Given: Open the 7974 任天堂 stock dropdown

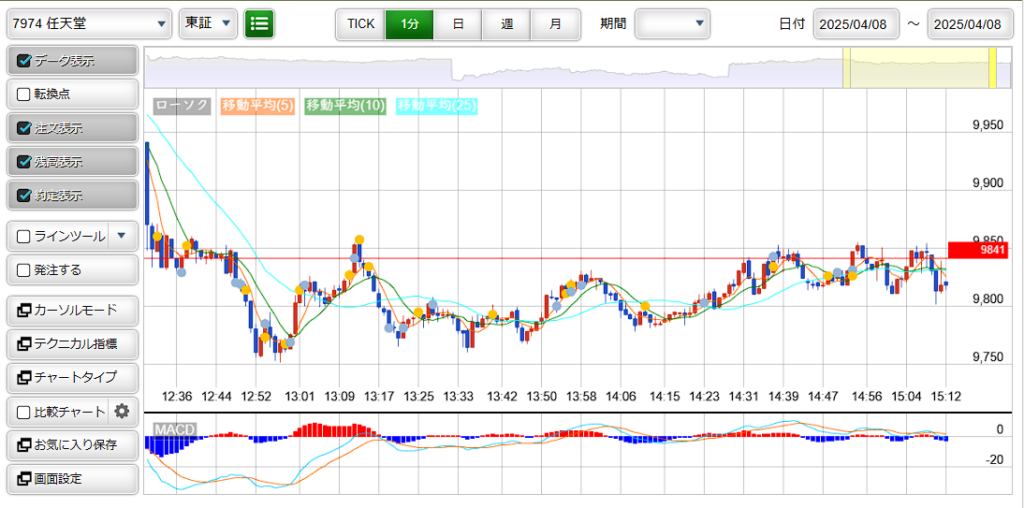Looking at the screenshot, I should [x=89, y=23].
